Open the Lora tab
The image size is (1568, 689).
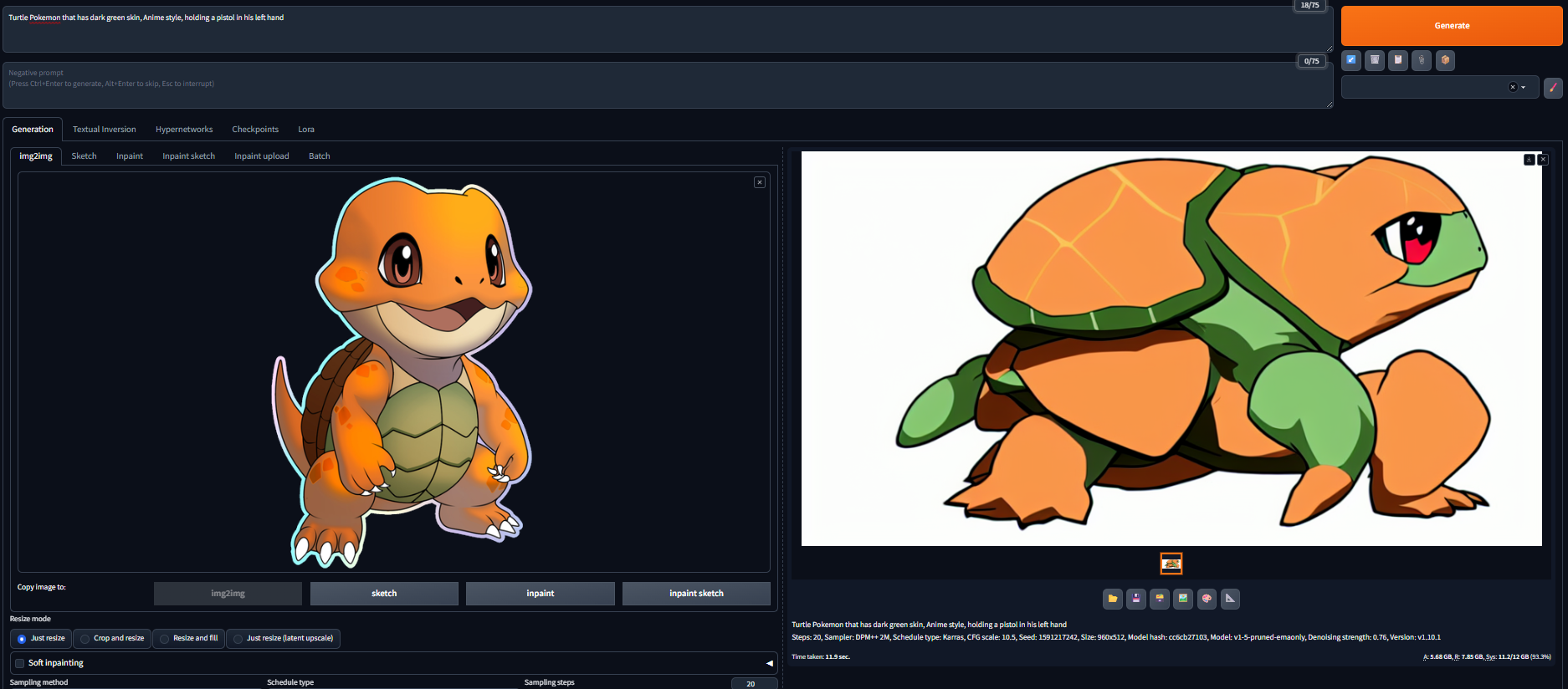[306, 130]
